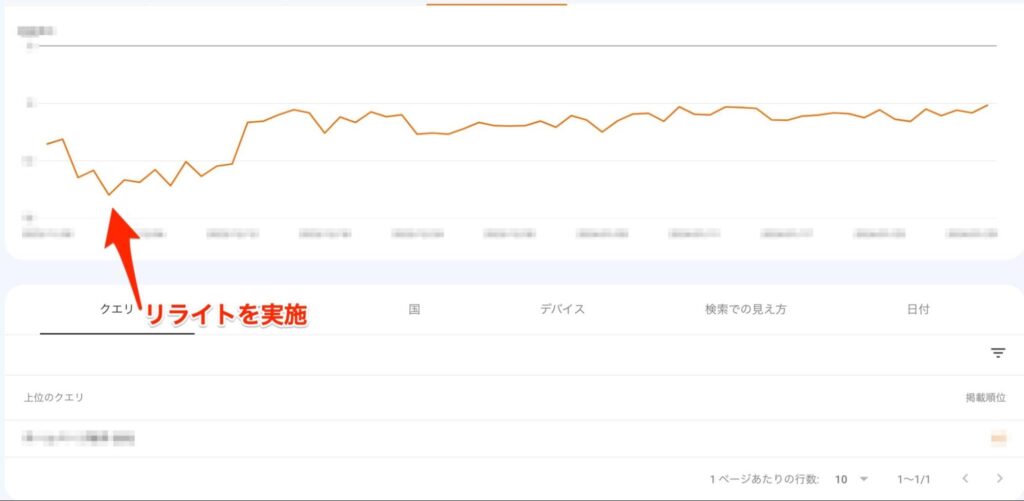The image size is (1024, 501).
Task: Select the blurred query text in the table row
Action: pyautogui.click(x=79, y=438)
